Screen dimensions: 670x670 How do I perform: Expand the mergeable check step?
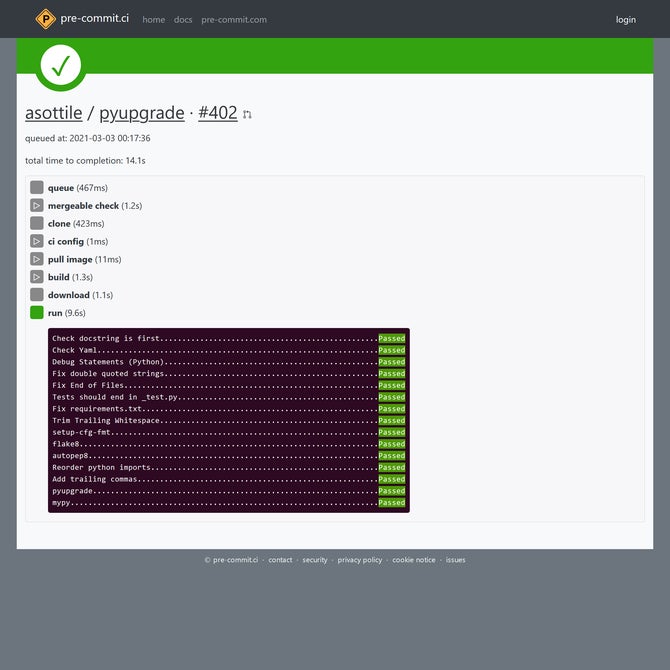pyautogui.click(x=37, y=206)
